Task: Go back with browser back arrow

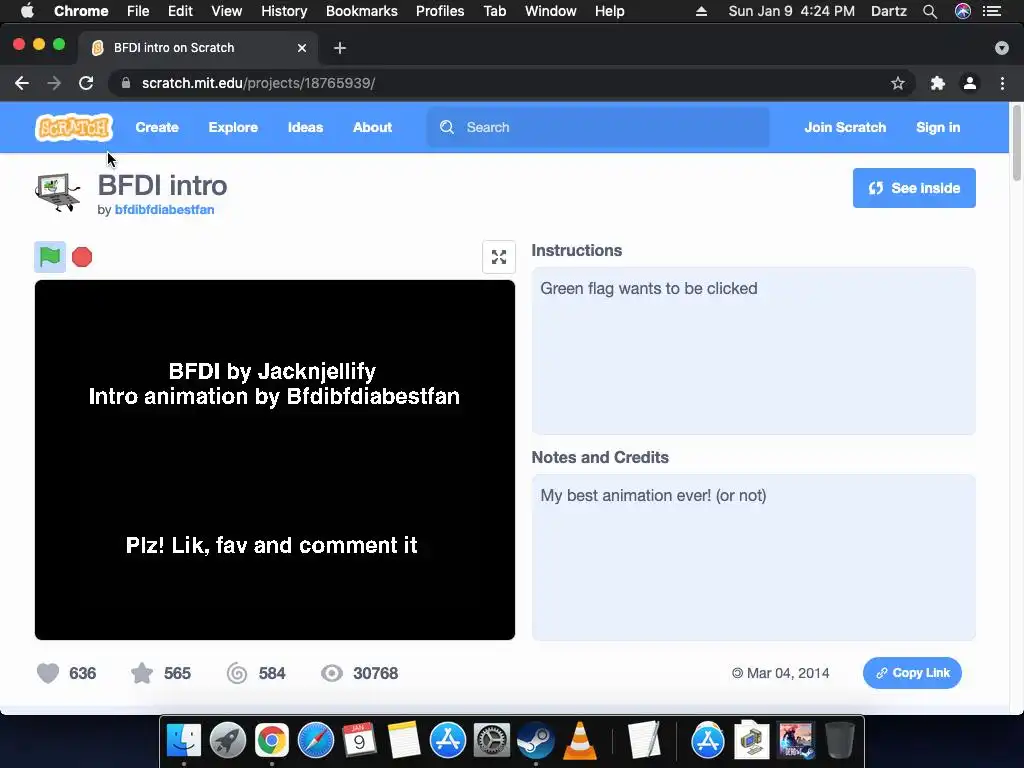Action: tap(22, 83)
